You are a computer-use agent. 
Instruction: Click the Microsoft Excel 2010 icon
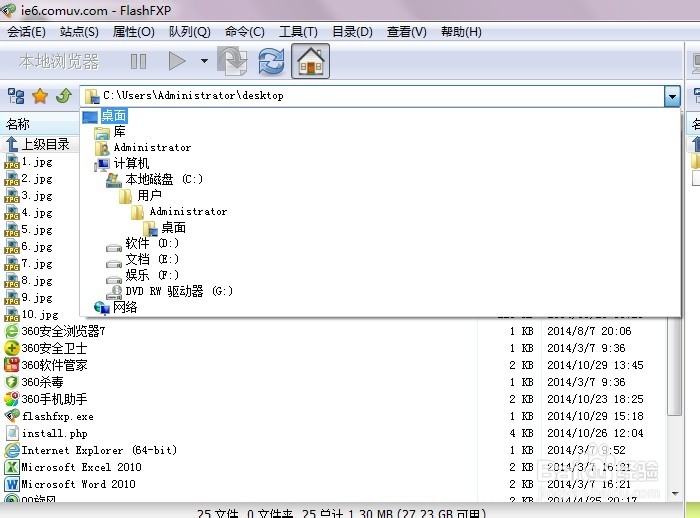[x=12, y=467]
